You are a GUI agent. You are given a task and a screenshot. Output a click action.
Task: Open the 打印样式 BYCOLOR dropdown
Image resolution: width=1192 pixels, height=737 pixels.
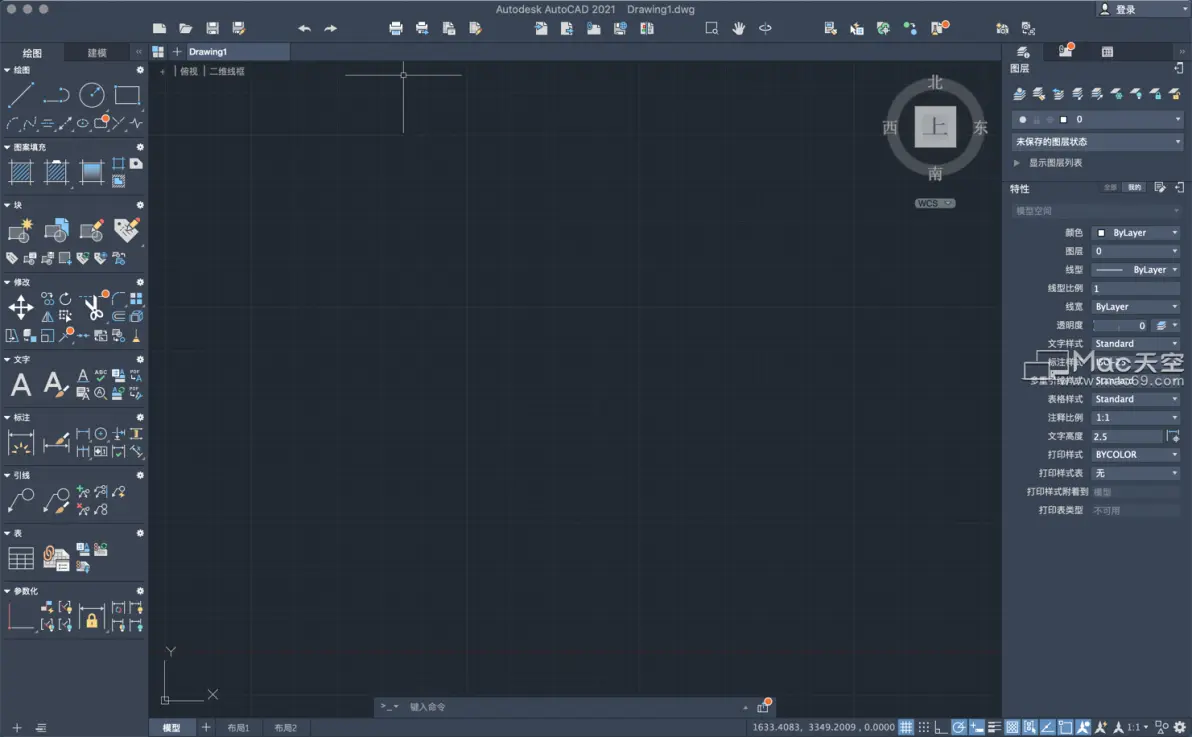click(x=1136, y=454)
